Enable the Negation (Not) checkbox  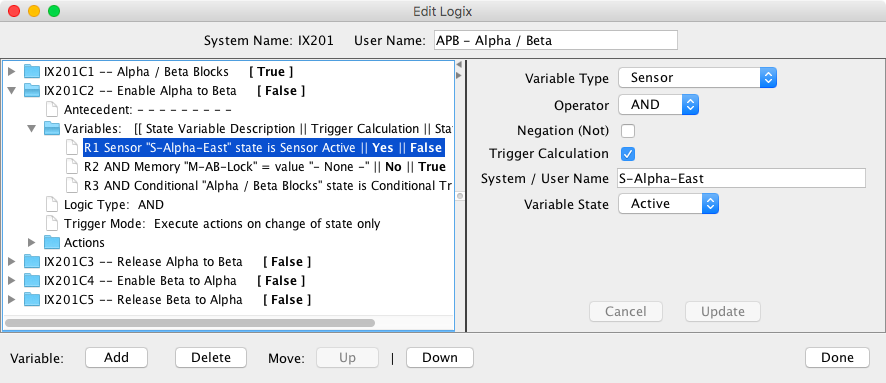click(x=628, y=131)
